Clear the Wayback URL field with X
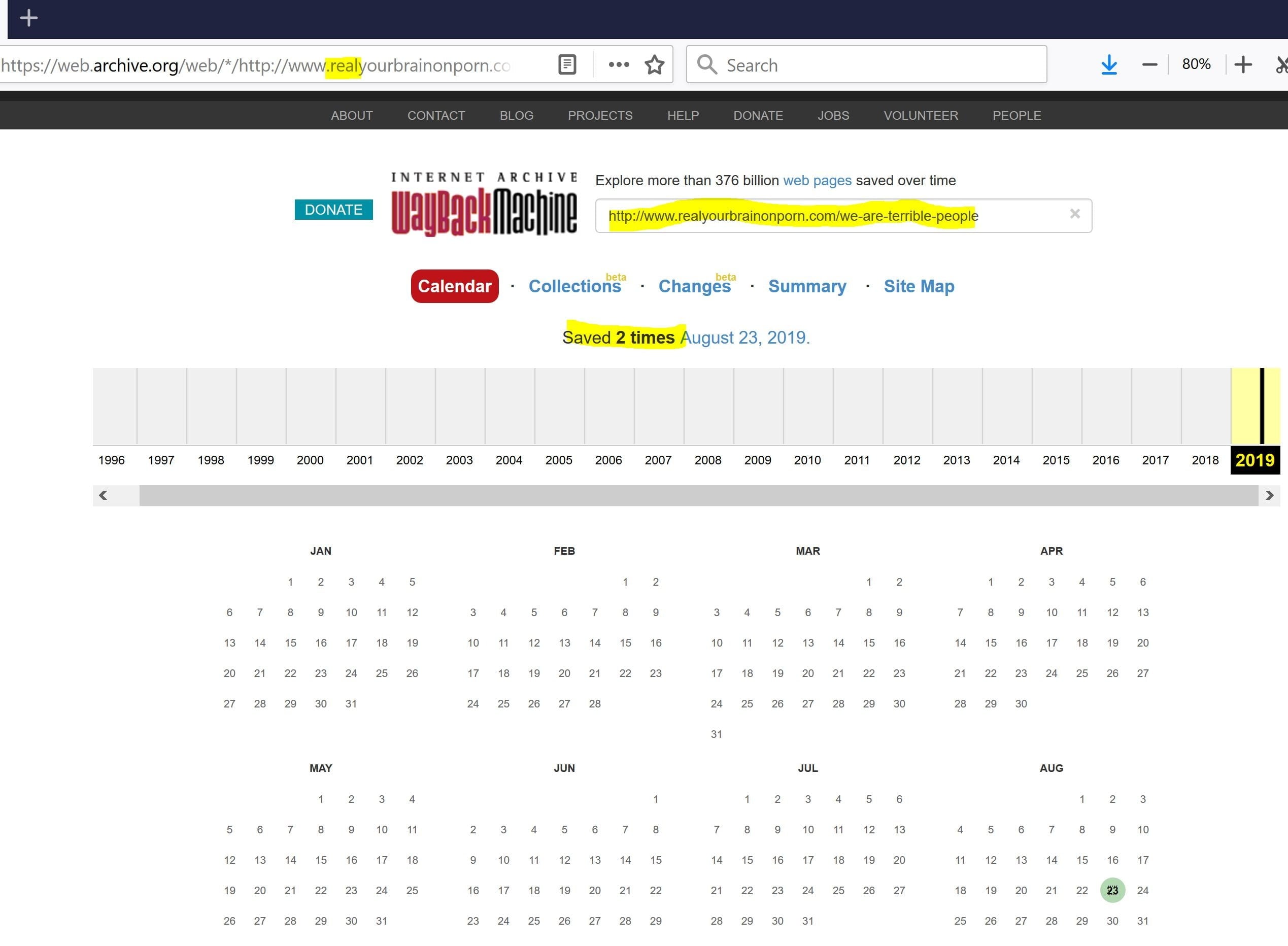1288x946 pixels. pyautogui.click(x=1074, y=214)
